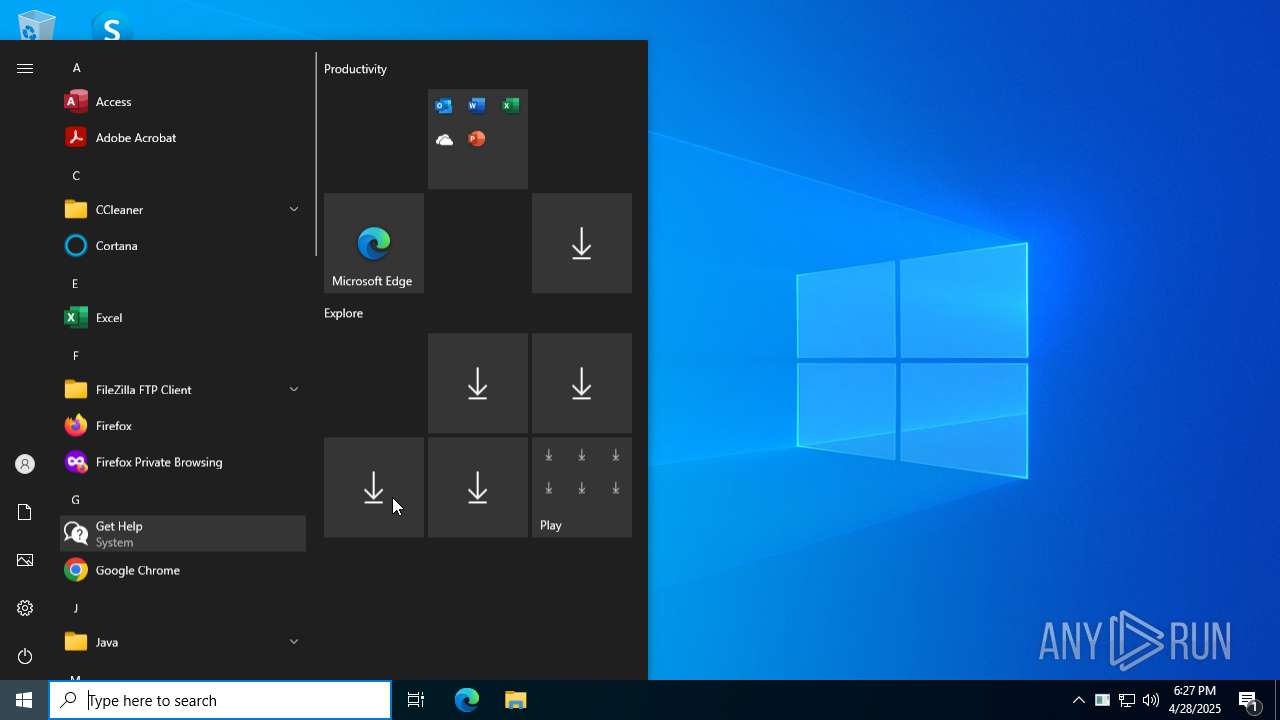
Task: Open Pictures from Start sidebar
Action: click(x=25, y=560)
